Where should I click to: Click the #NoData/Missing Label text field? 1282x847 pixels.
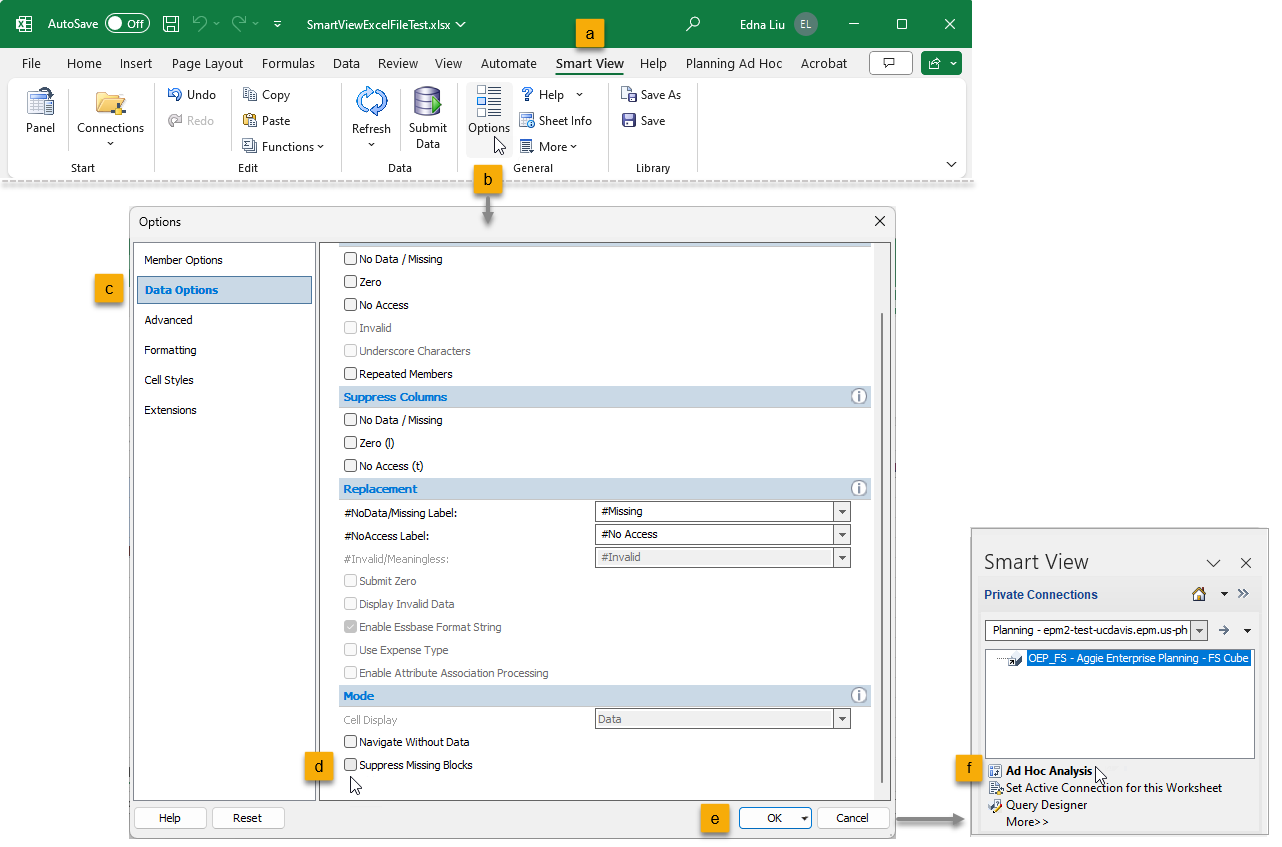pyautogui.click(x=714, y=511)
